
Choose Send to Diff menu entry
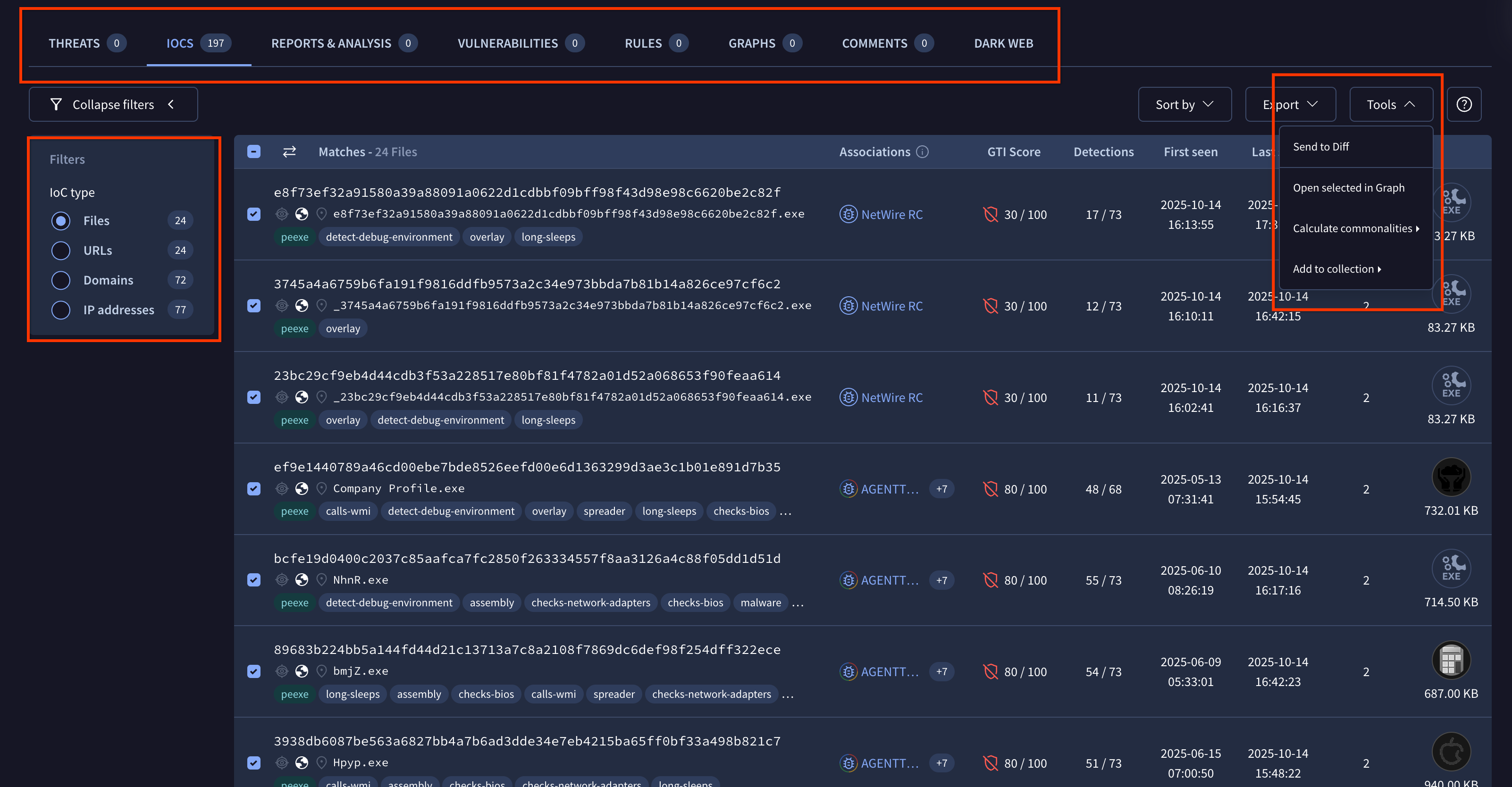click(1321, 147)
